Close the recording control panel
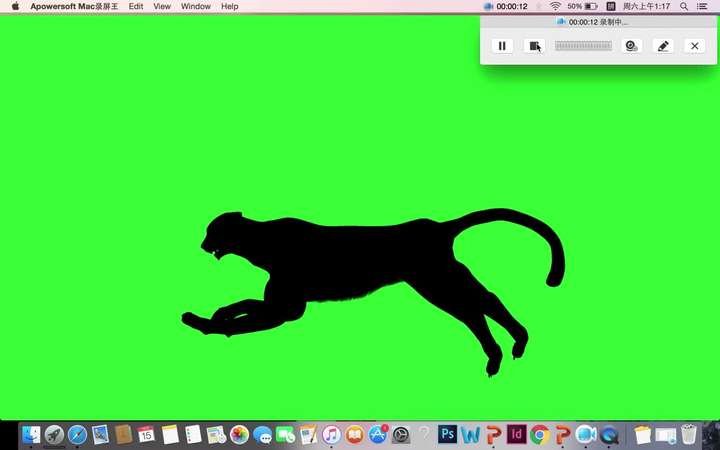Viewport: 720px width, 450px height. pos(694,46)
